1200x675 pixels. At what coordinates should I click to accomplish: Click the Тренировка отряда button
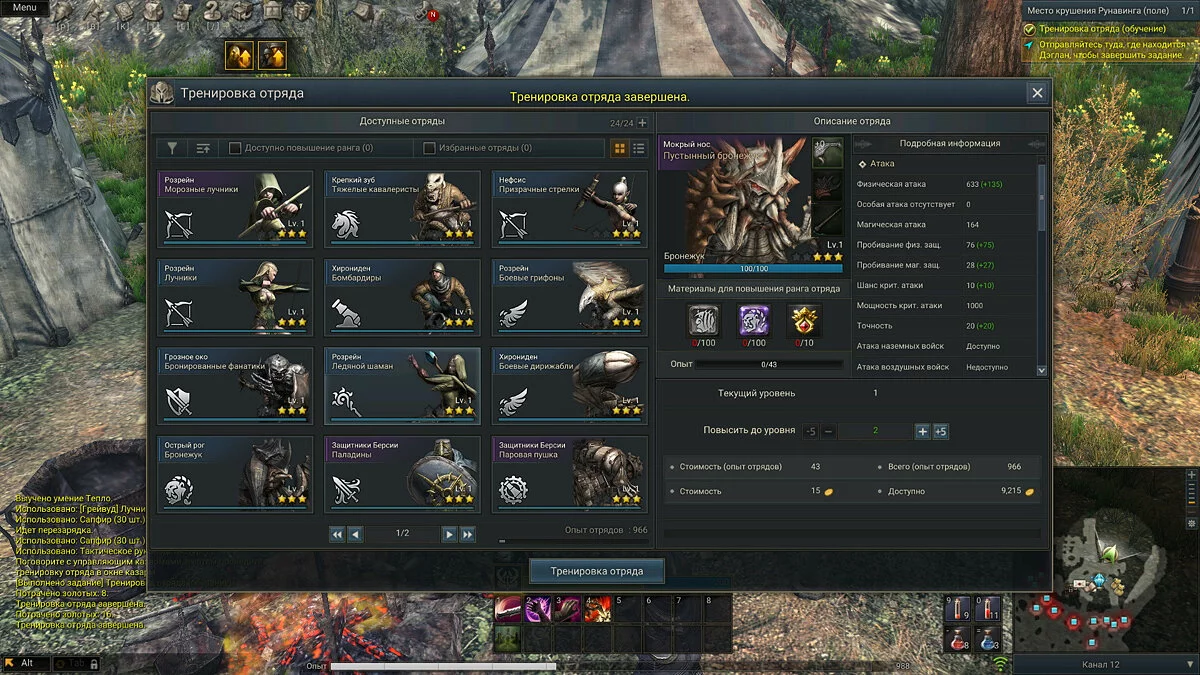(x=598, y=571)
